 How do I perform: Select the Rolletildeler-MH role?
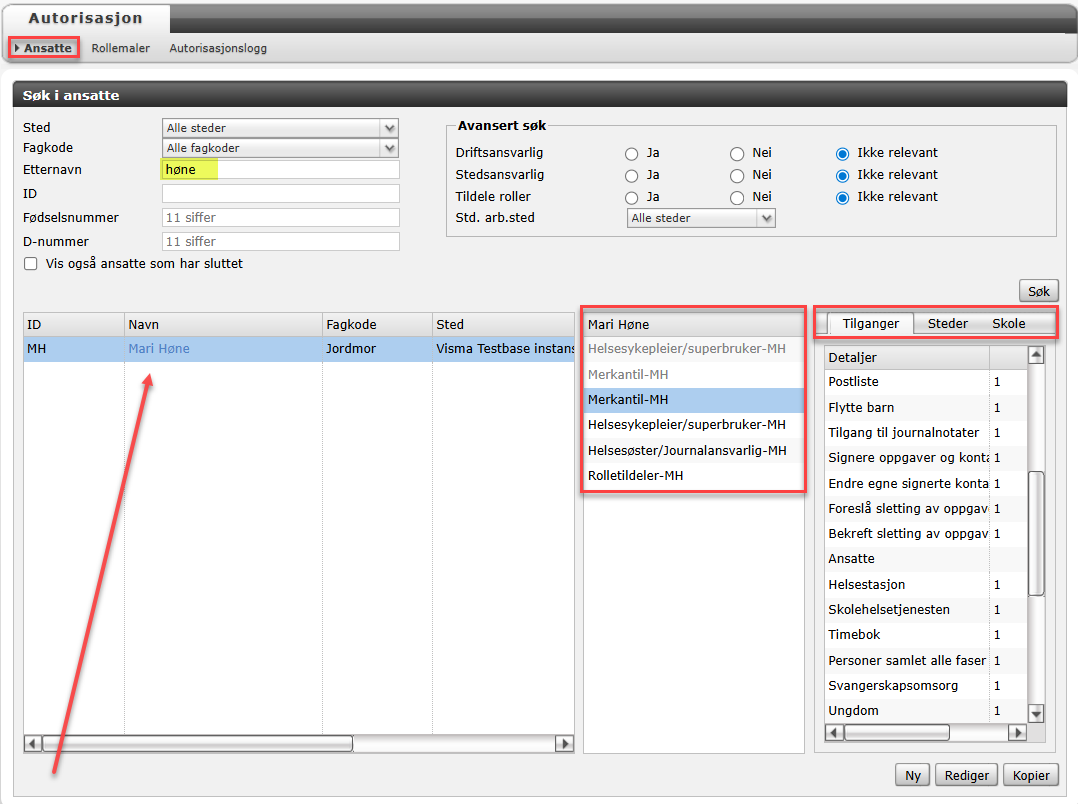click(x=636, y=476)
